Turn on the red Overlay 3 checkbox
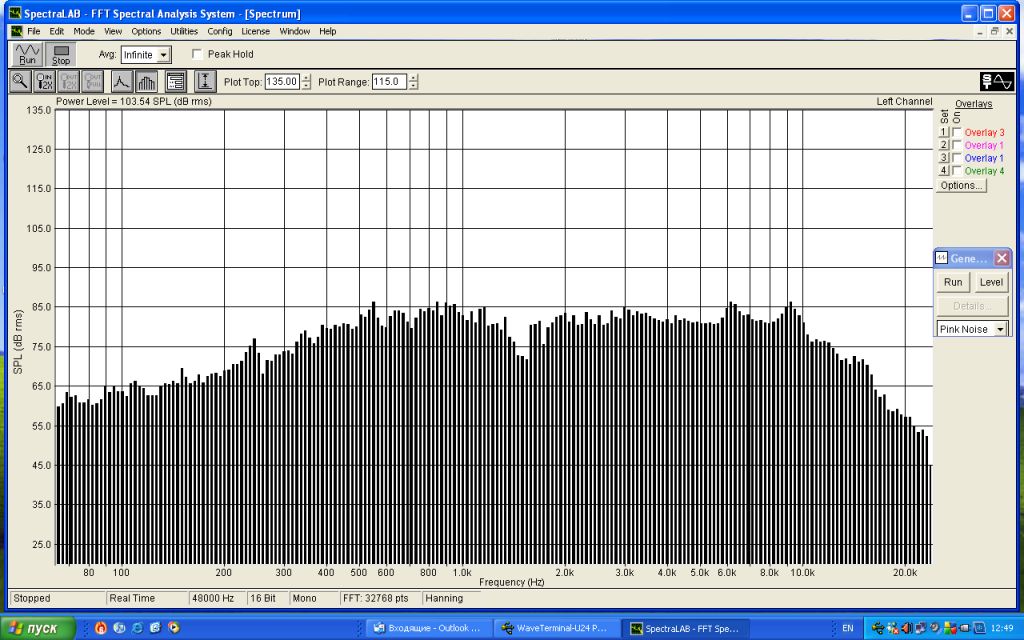 click(x=957, y=133)
